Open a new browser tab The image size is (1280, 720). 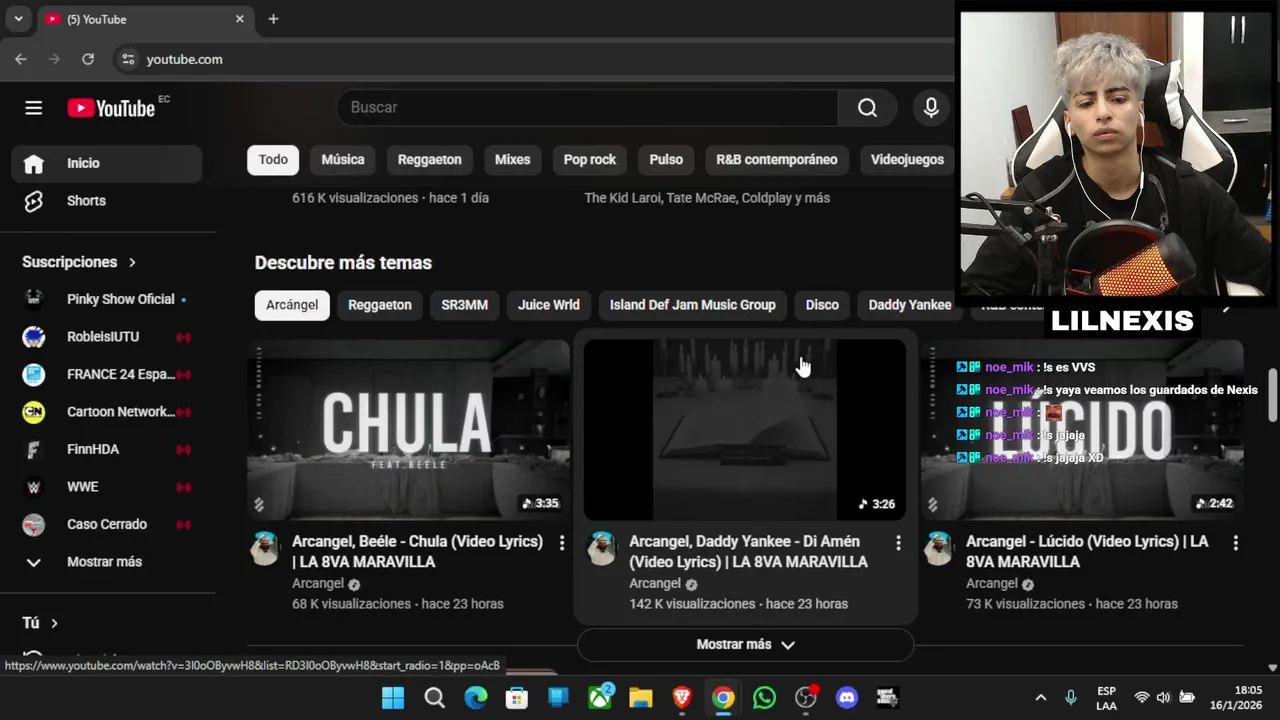tap(273, 19)
